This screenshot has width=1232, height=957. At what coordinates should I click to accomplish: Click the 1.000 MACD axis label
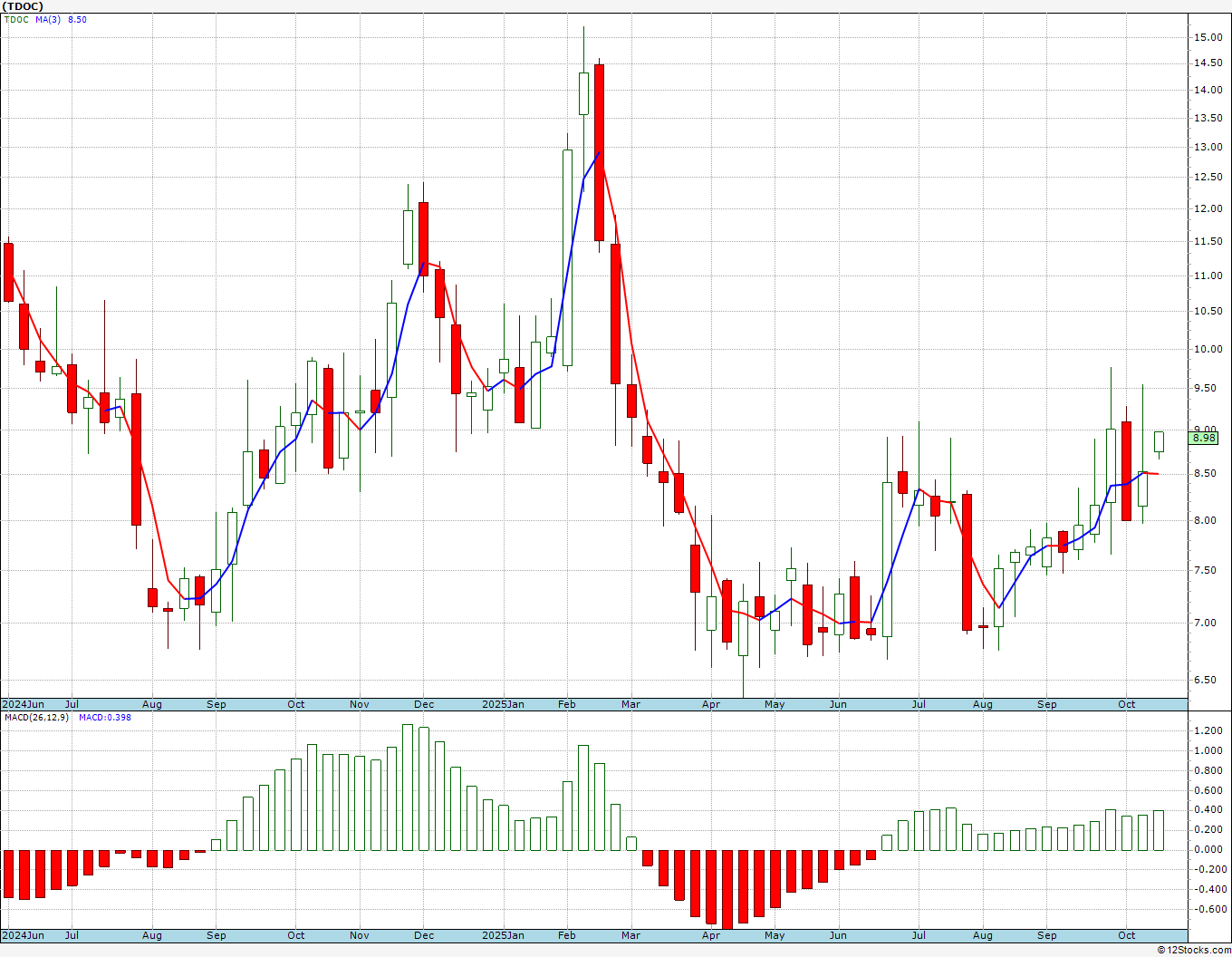coord(1208,750)
